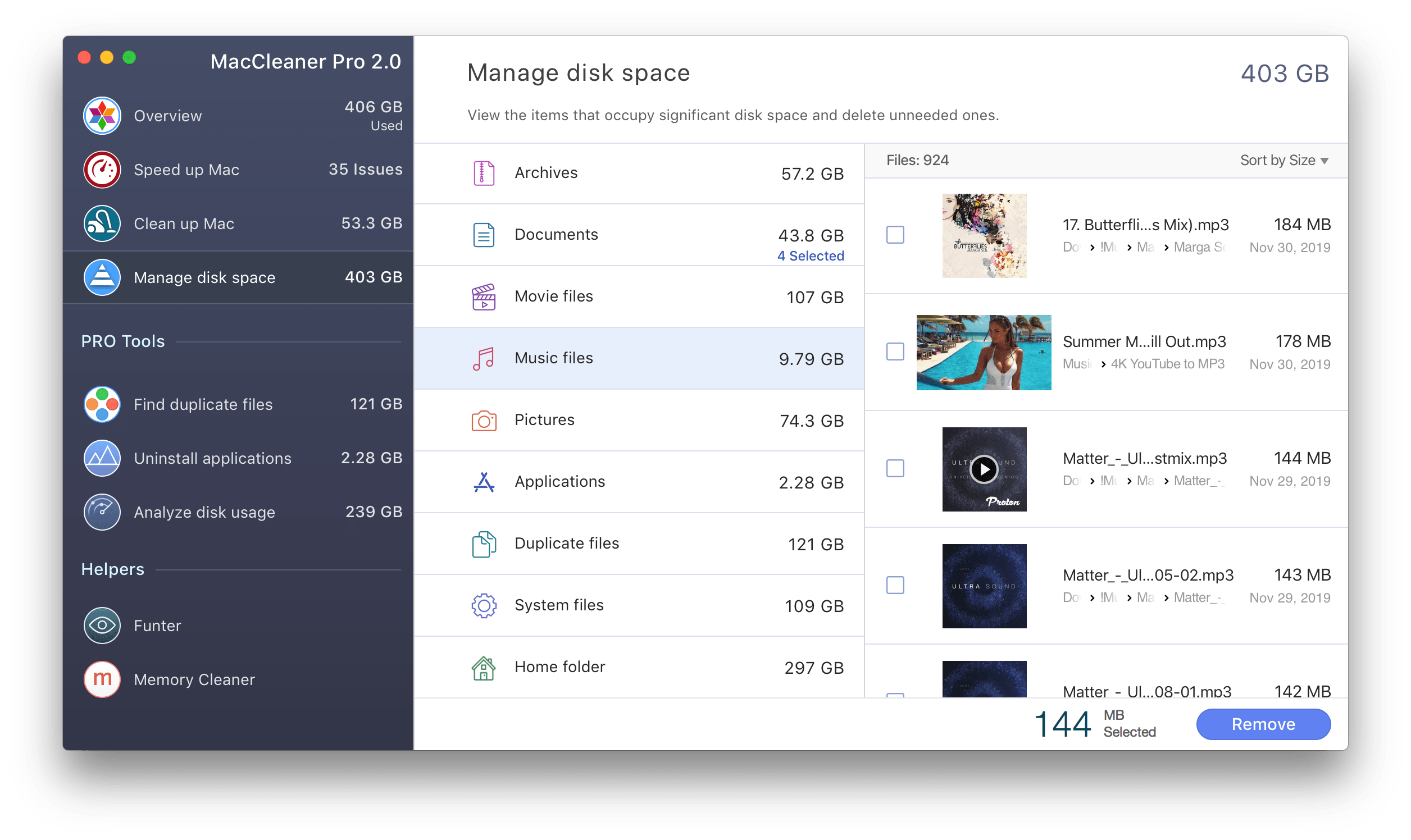Click the Clean up Mac vacuum icon
The image size is (1411, 840).
click(102, 223)
